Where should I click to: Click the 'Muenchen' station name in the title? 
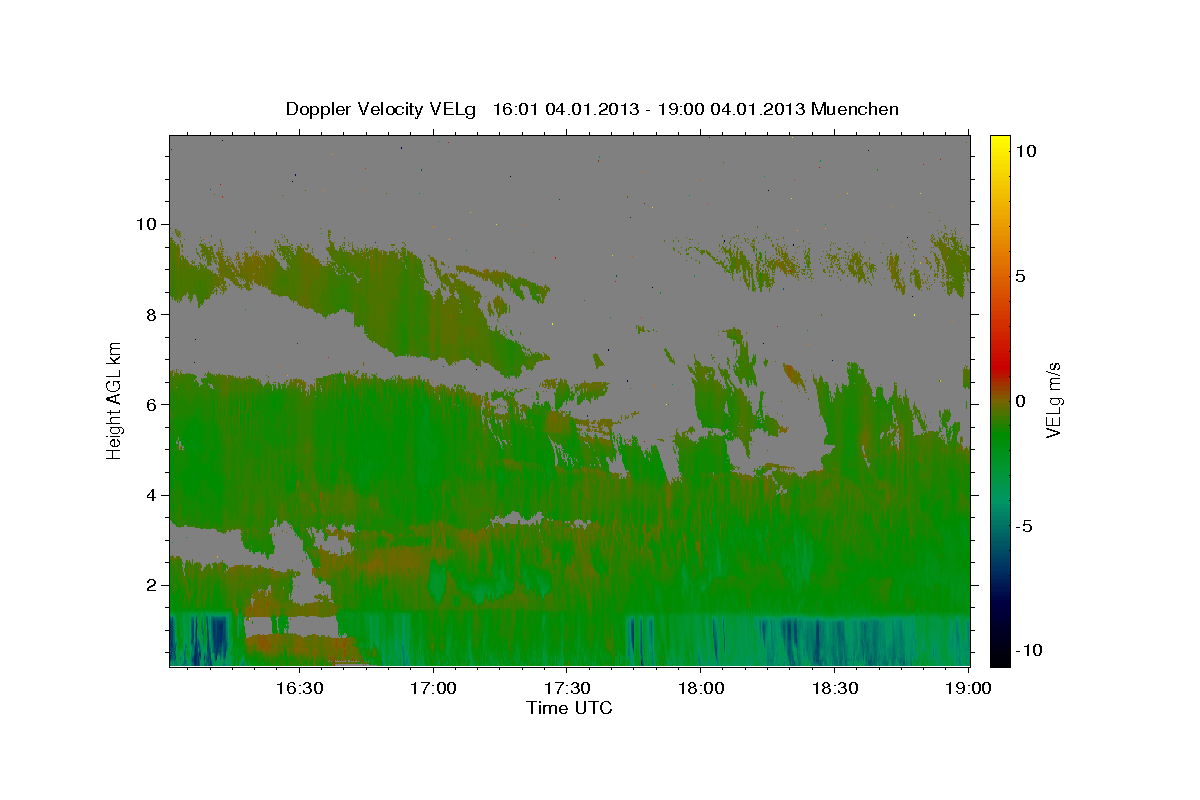855,109
